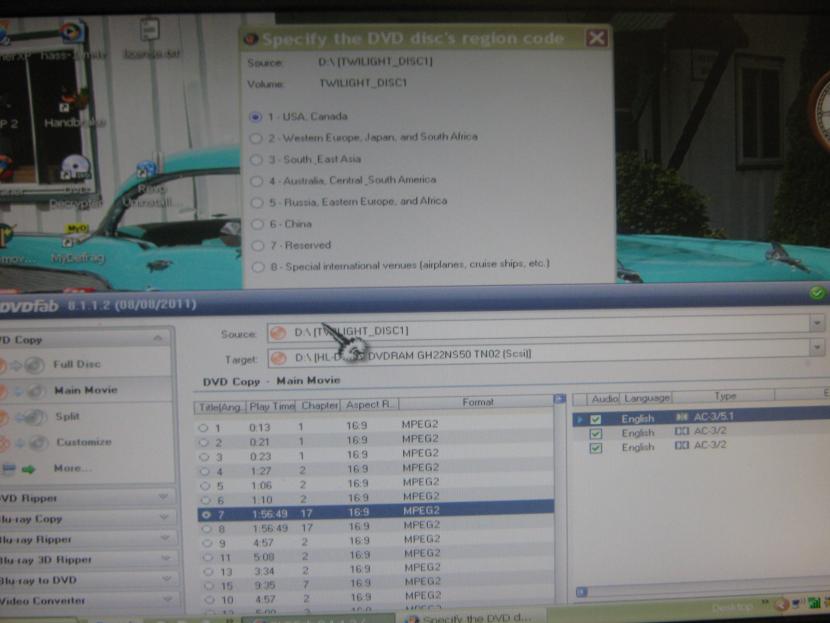Expand the Blu-ray Copy section
830x623 pixels.
click(164, 517)
